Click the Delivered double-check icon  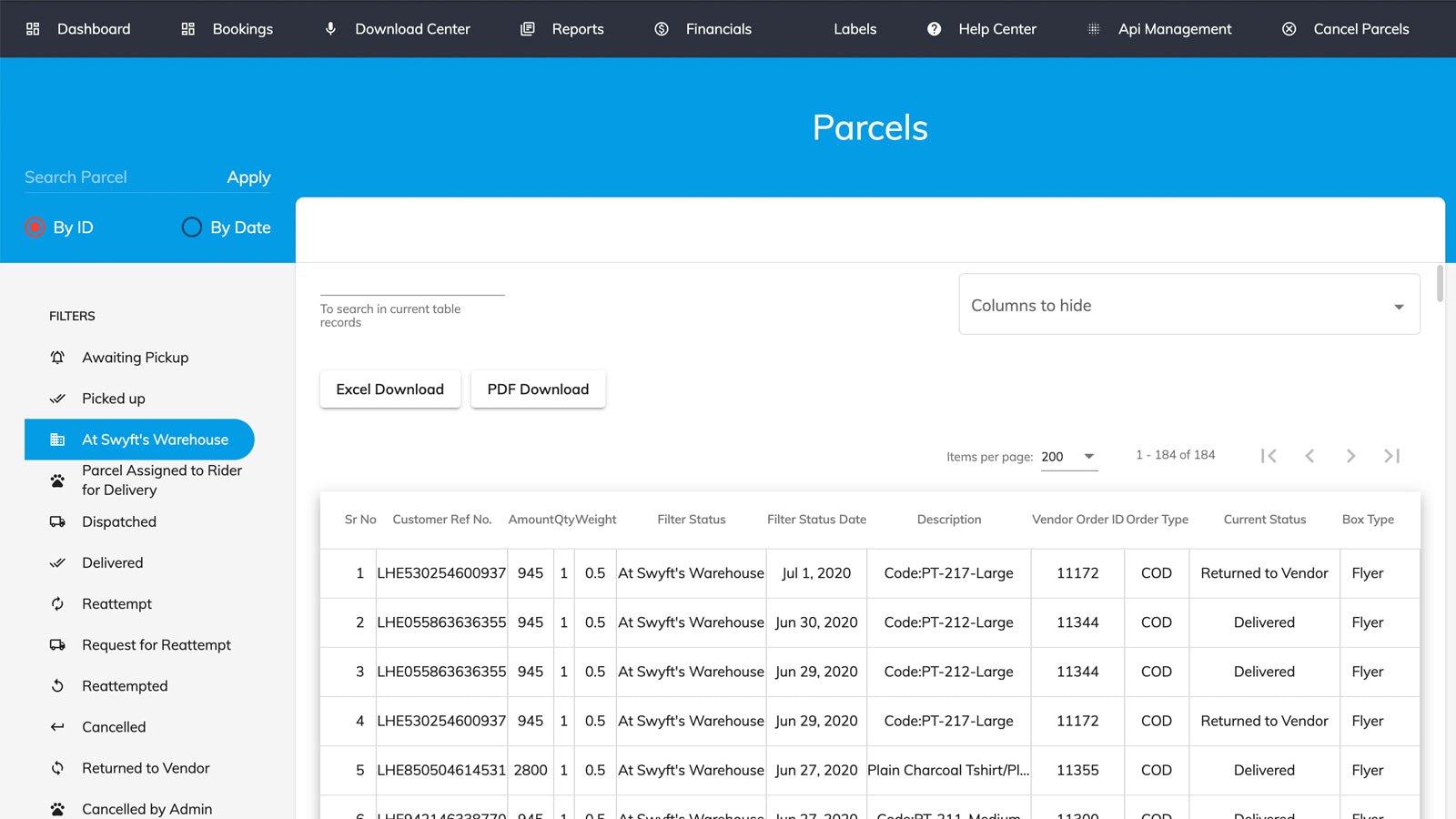coord(57,562)
